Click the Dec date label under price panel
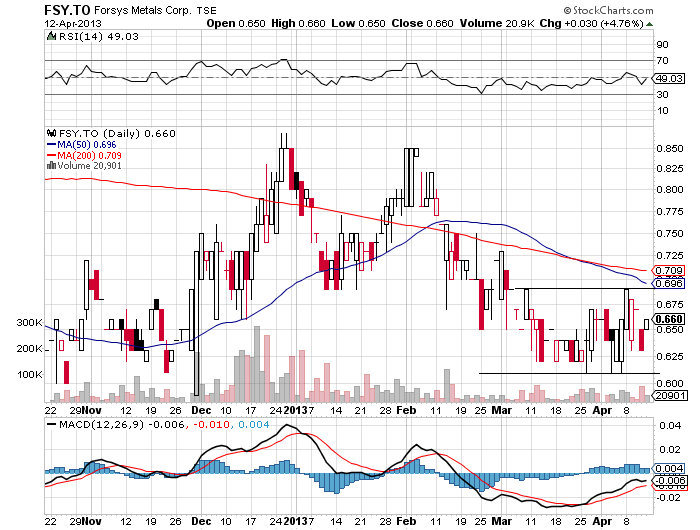This screenshot has height=530, width=700. point(201,410)
